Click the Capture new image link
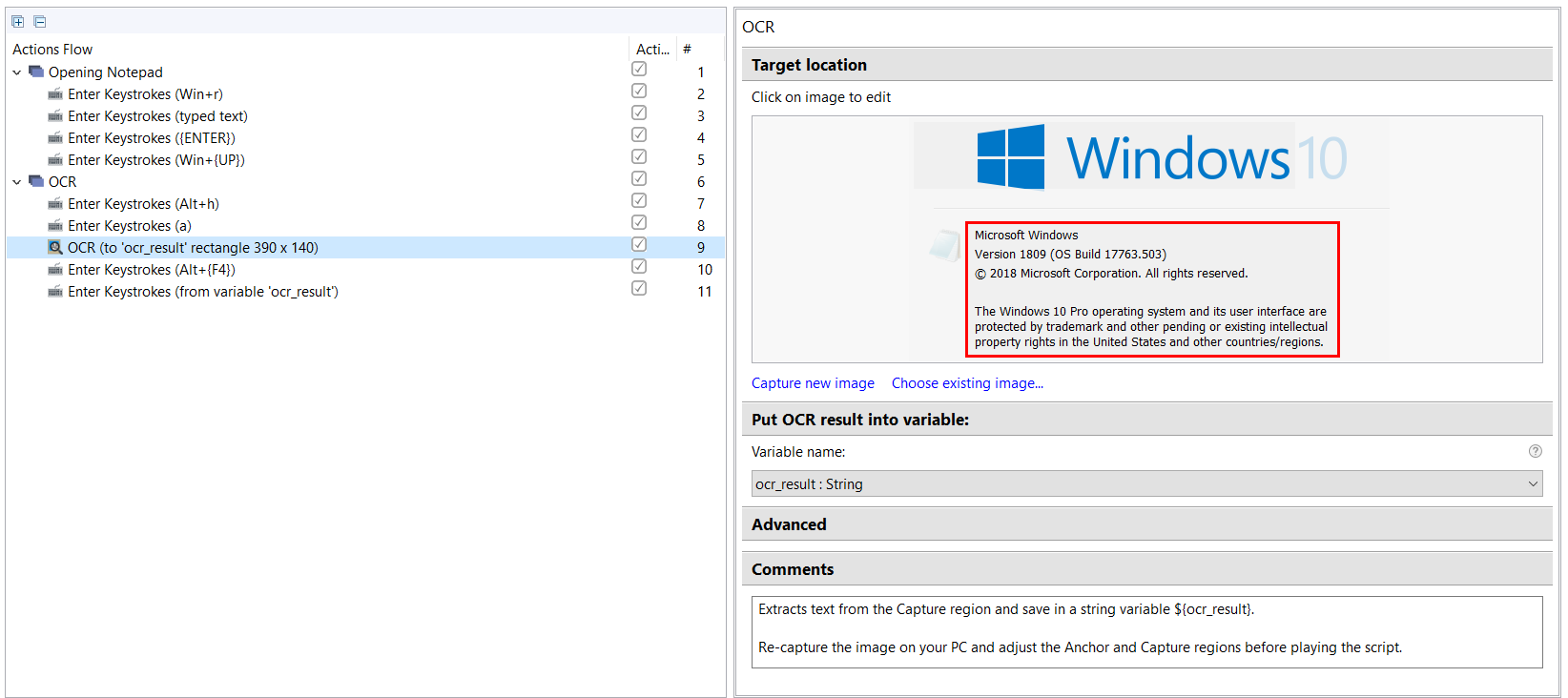 click(813, 383)
